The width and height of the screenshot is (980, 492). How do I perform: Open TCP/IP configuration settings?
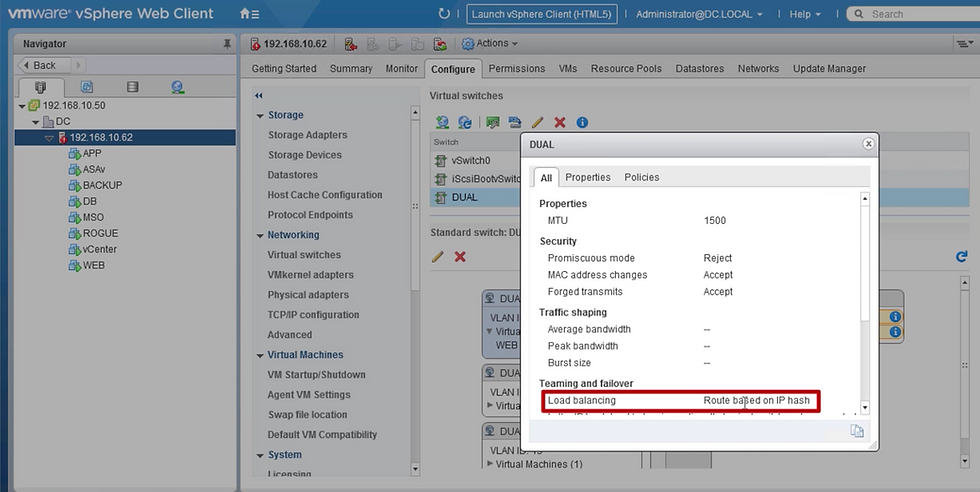(x=313, y=315)
